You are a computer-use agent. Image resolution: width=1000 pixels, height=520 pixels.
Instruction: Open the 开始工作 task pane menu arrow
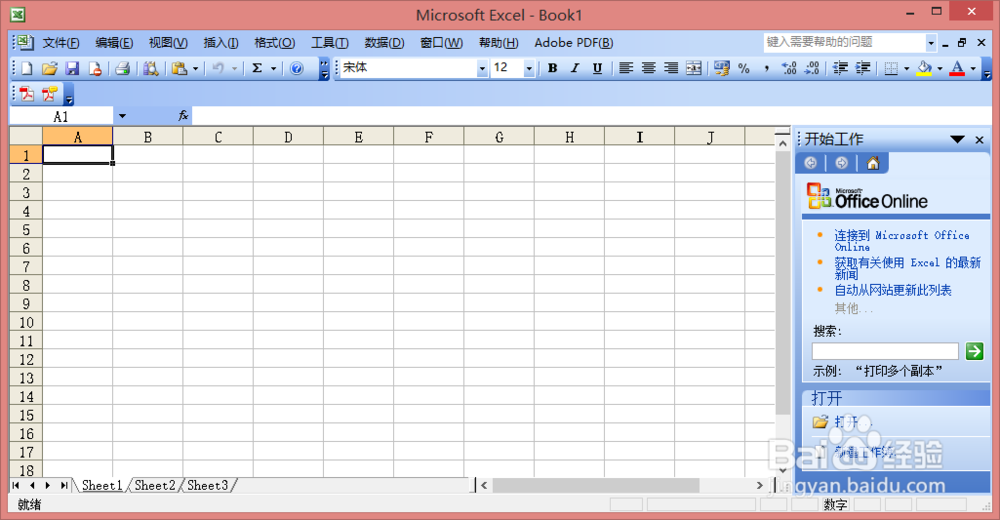957,139
